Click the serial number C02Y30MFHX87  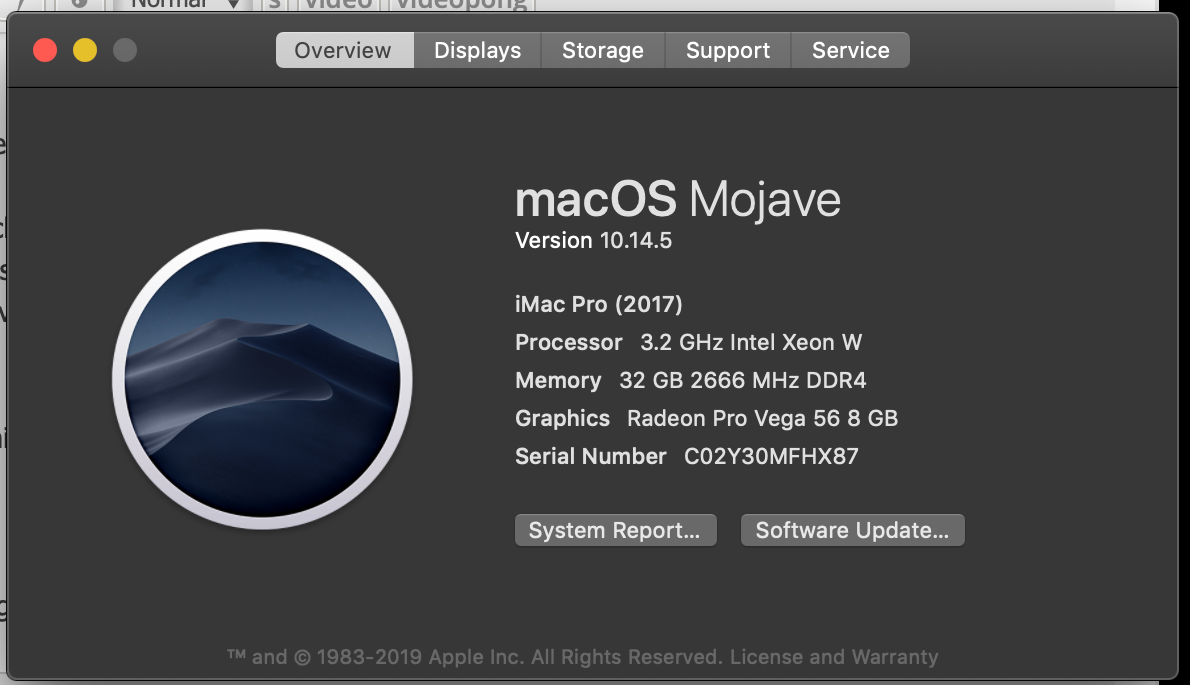coord(771,457)
